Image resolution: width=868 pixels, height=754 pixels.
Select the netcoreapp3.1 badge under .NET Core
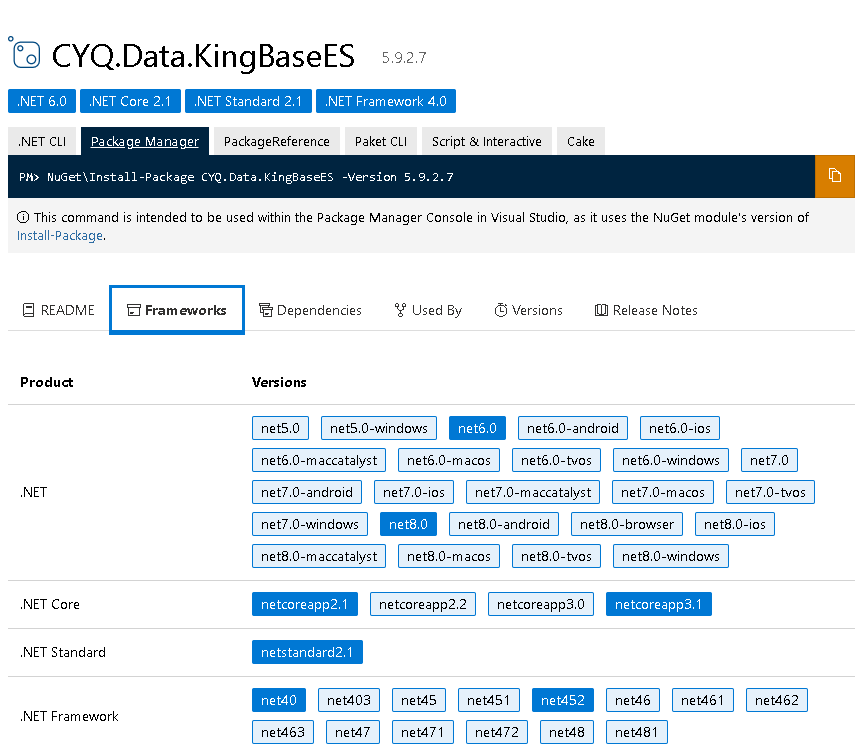point(658,604)
